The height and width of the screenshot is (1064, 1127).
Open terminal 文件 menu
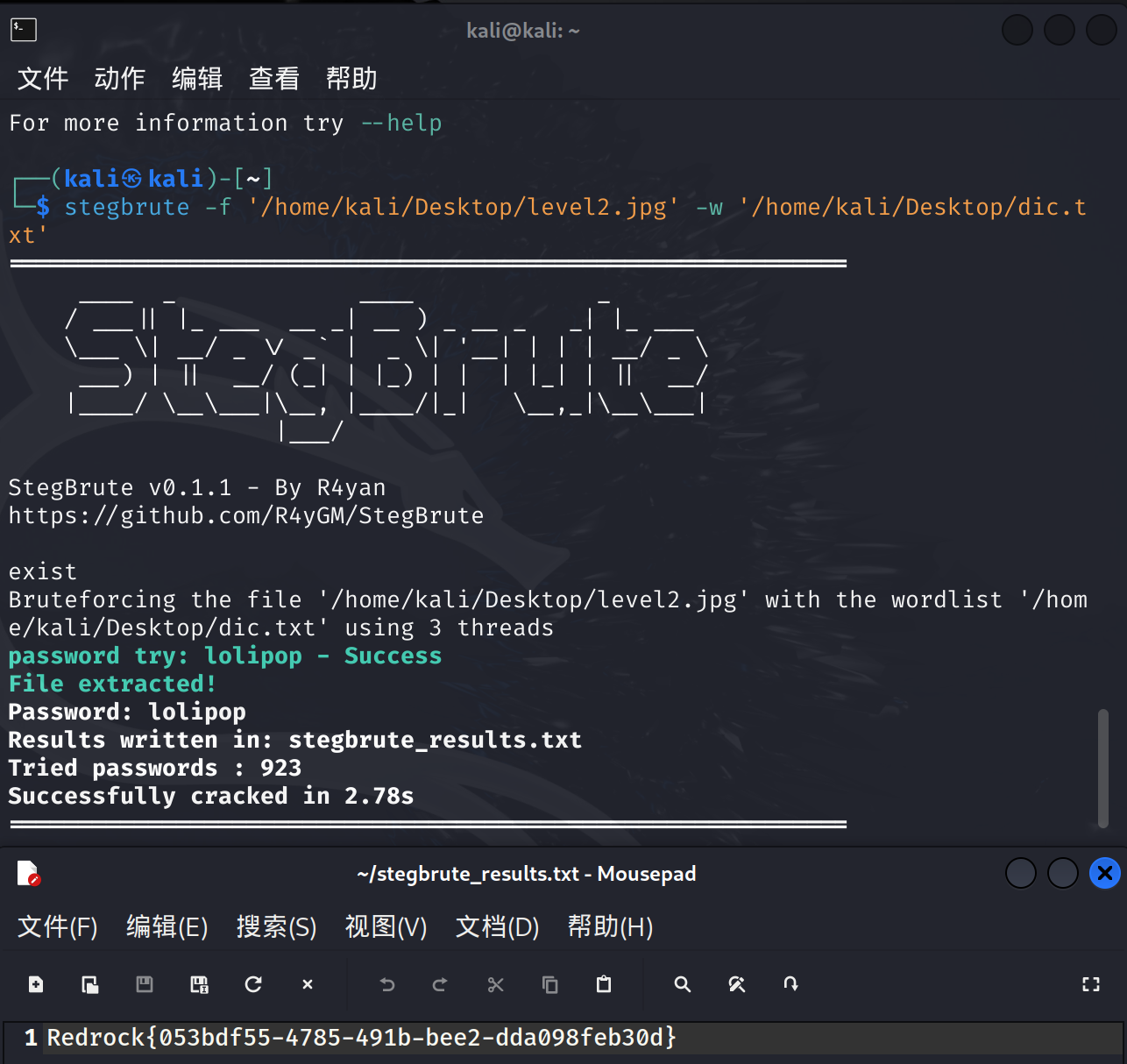tap(43, 78)
